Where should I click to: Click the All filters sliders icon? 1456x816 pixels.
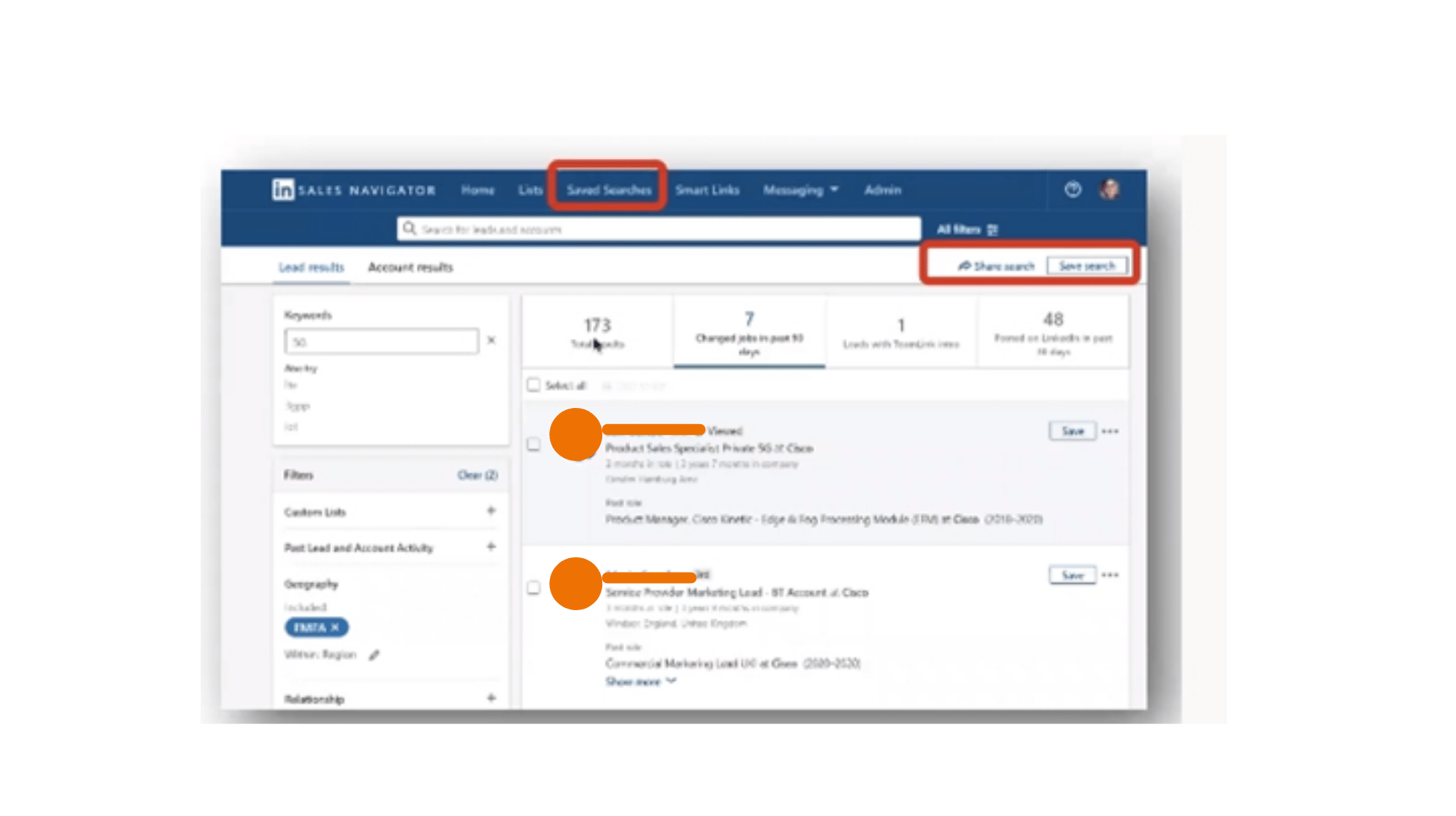point(993,230)
